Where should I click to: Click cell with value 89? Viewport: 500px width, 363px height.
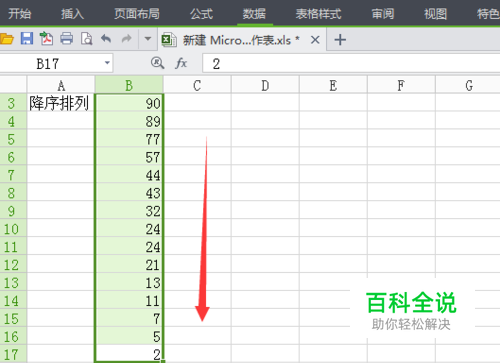(129, 121)
